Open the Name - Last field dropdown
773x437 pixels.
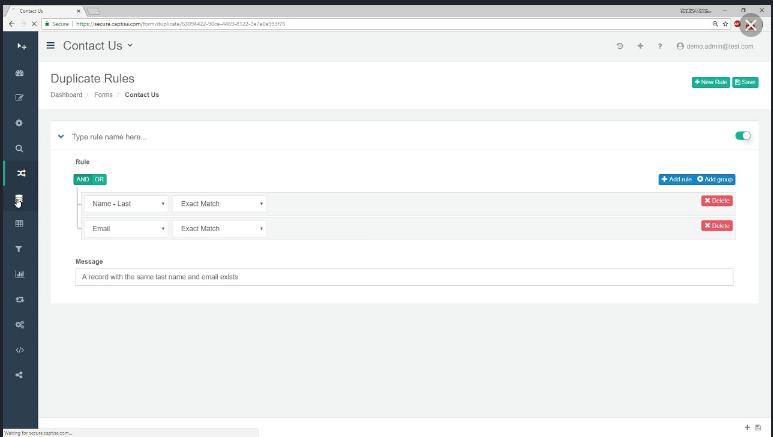(x=126, y=204)
